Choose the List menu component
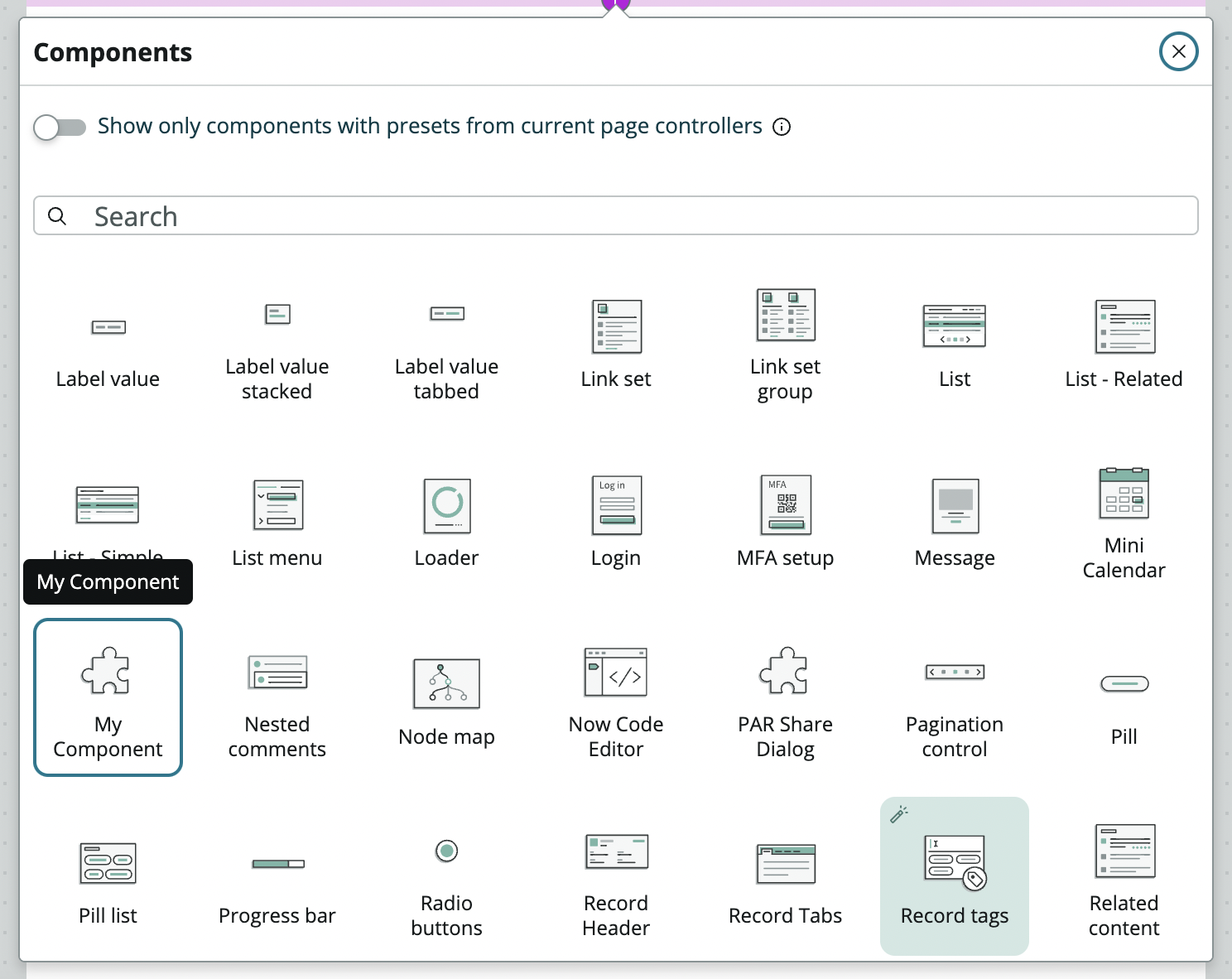 (x=277, y=522)
